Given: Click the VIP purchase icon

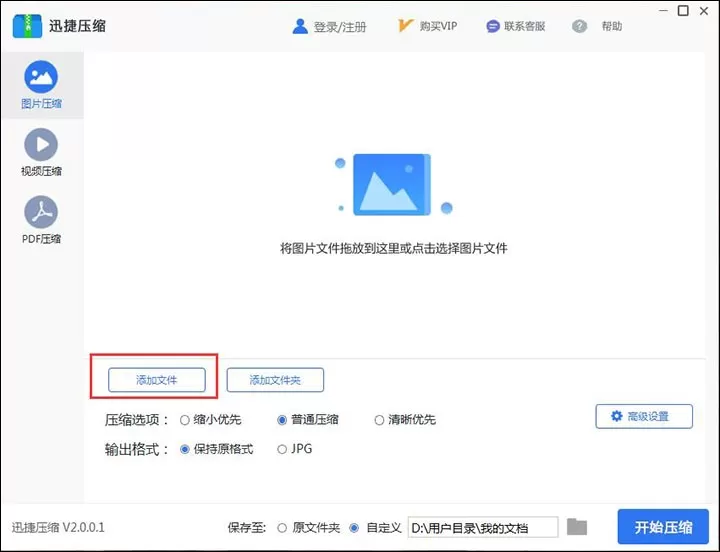Looking at the screenshot, I should (405, 26).
